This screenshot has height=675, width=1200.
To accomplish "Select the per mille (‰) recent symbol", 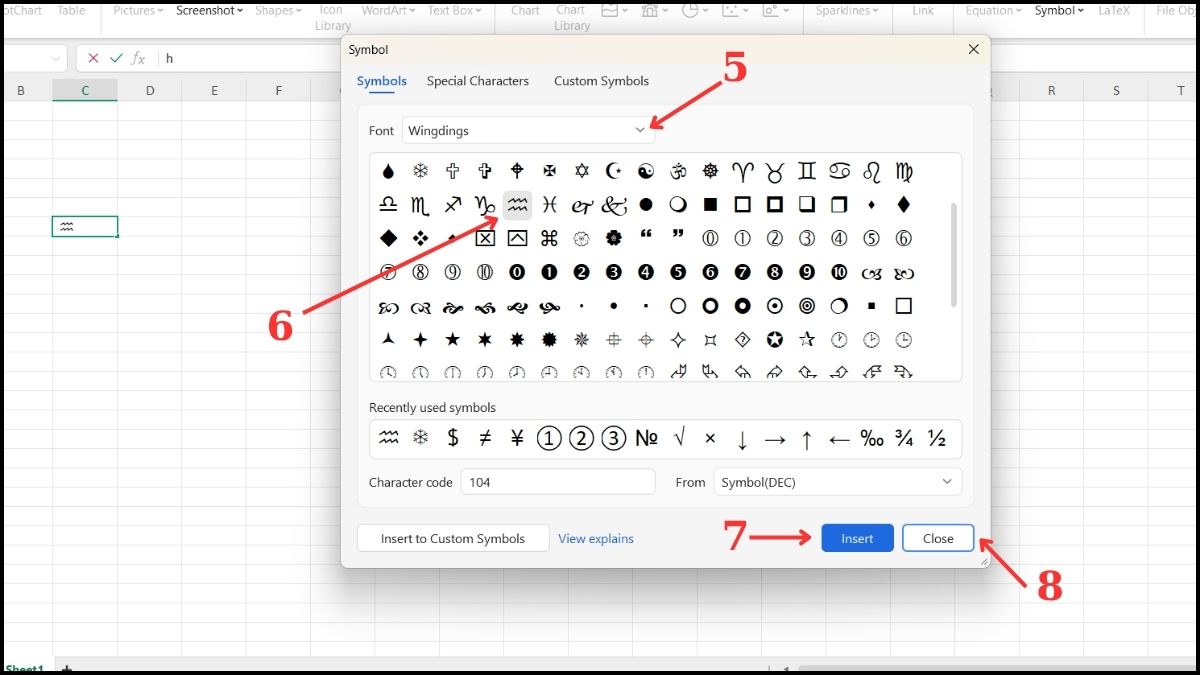I will [872, 438].
